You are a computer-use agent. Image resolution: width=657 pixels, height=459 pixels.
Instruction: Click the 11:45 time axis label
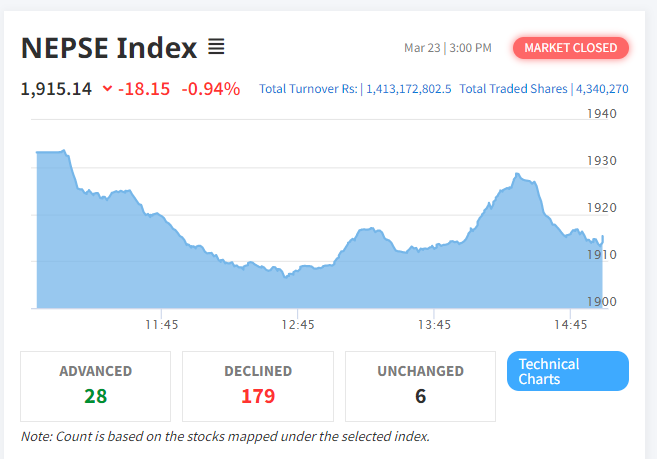tap(162, 324)
